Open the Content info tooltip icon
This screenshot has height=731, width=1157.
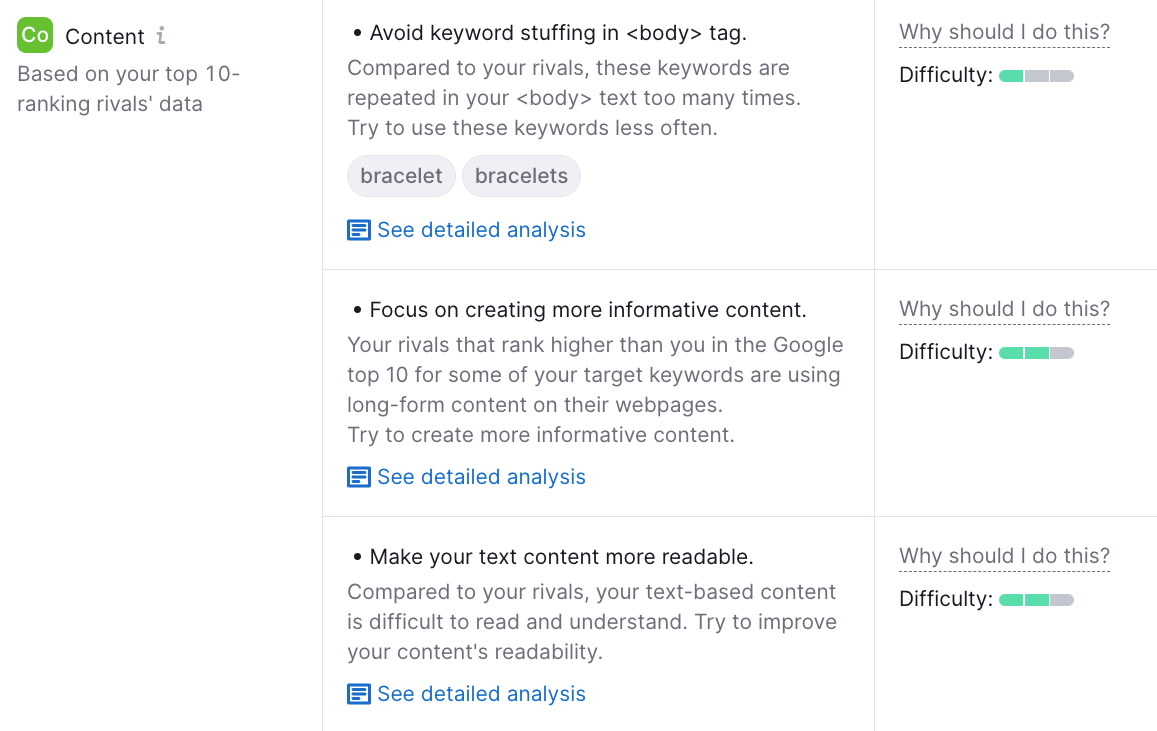(161, 36)
